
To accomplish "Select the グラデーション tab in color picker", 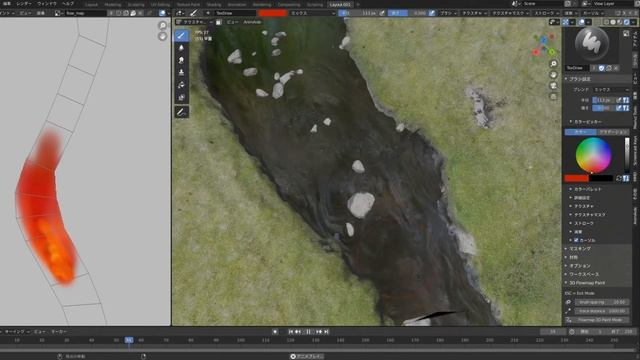I will 613,132.
